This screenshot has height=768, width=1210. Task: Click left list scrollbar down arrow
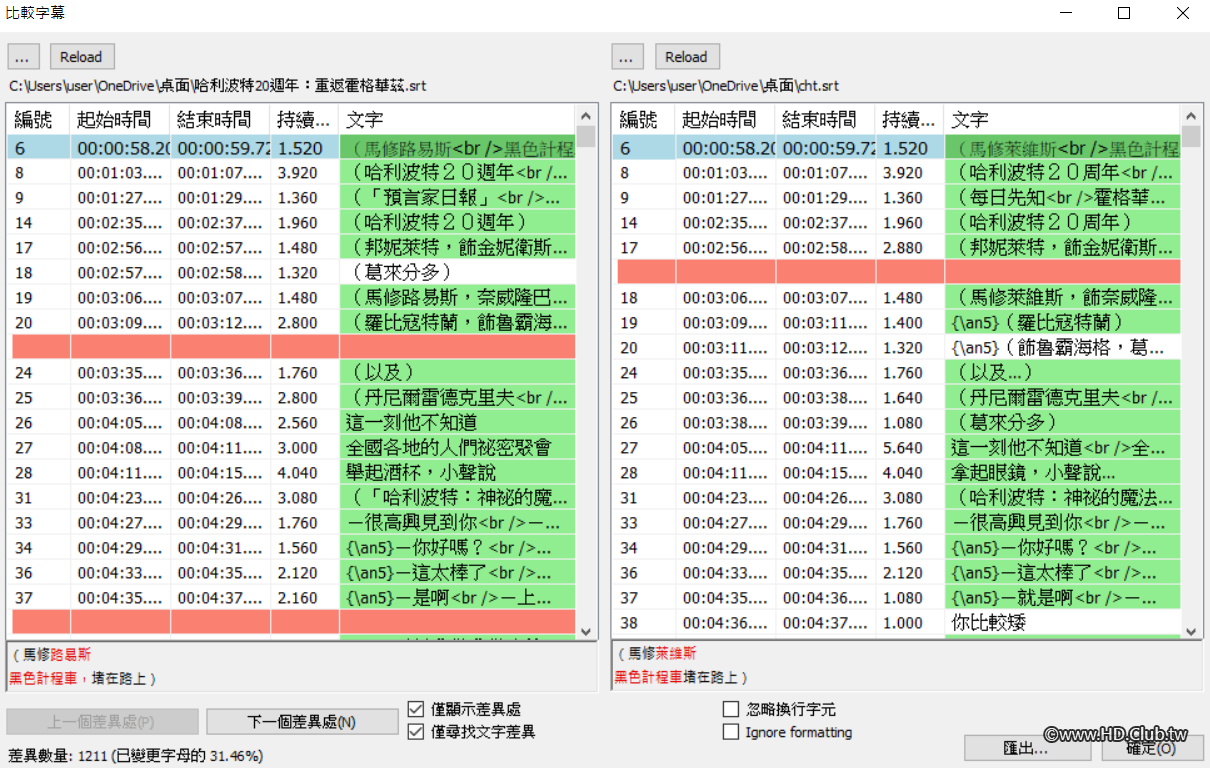[586, 631]
